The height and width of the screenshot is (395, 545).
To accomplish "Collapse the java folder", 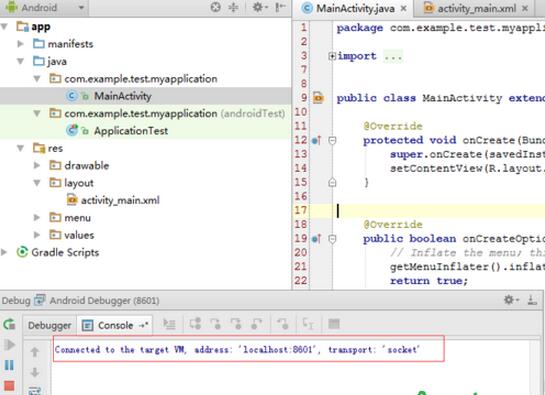I will (x=21, y=62).
